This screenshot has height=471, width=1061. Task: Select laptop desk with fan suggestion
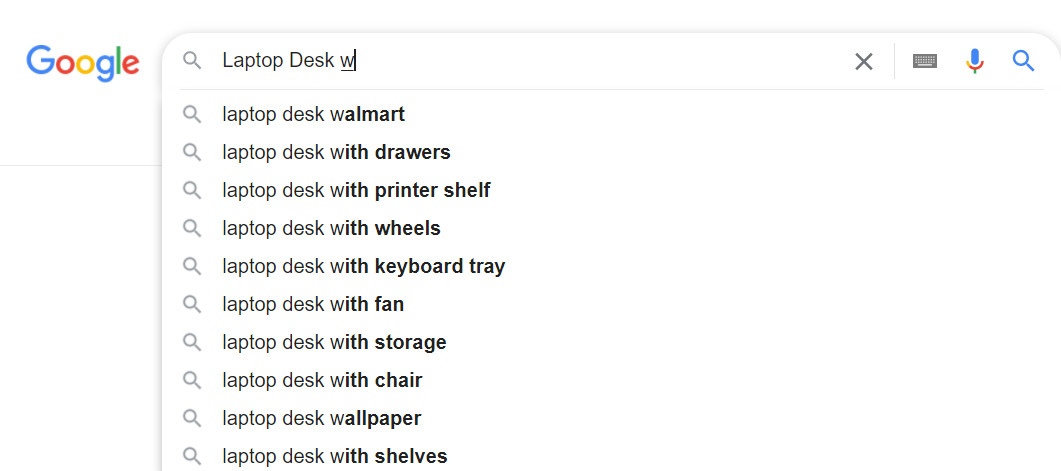pos(313,304)
